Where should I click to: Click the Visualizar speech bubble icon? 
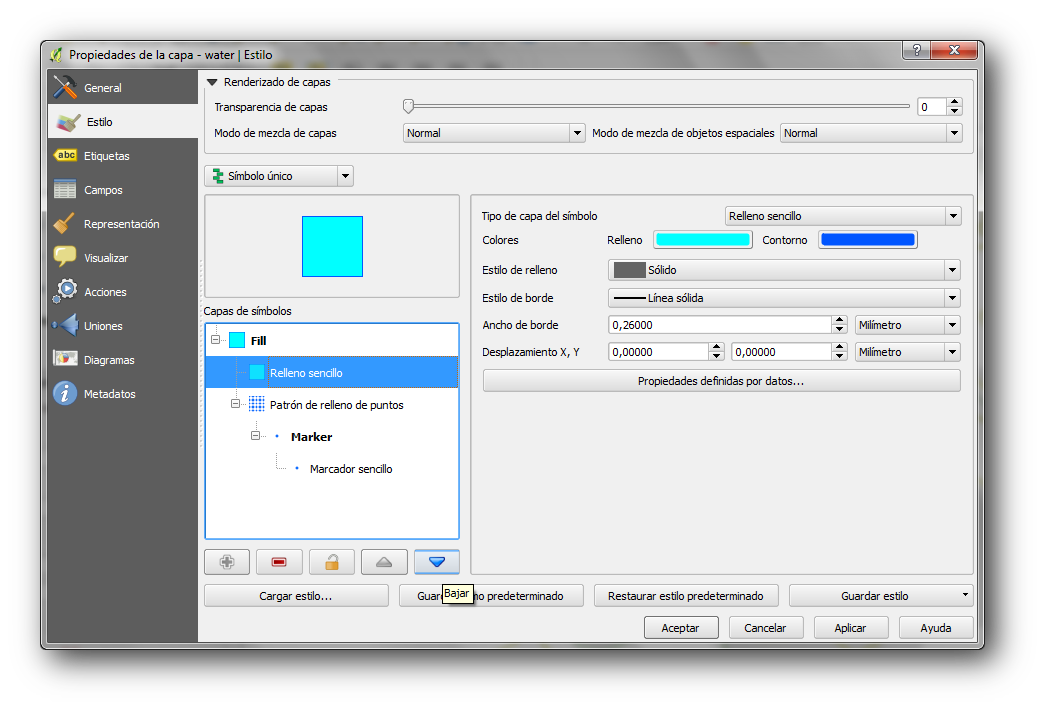click(65, 257)
